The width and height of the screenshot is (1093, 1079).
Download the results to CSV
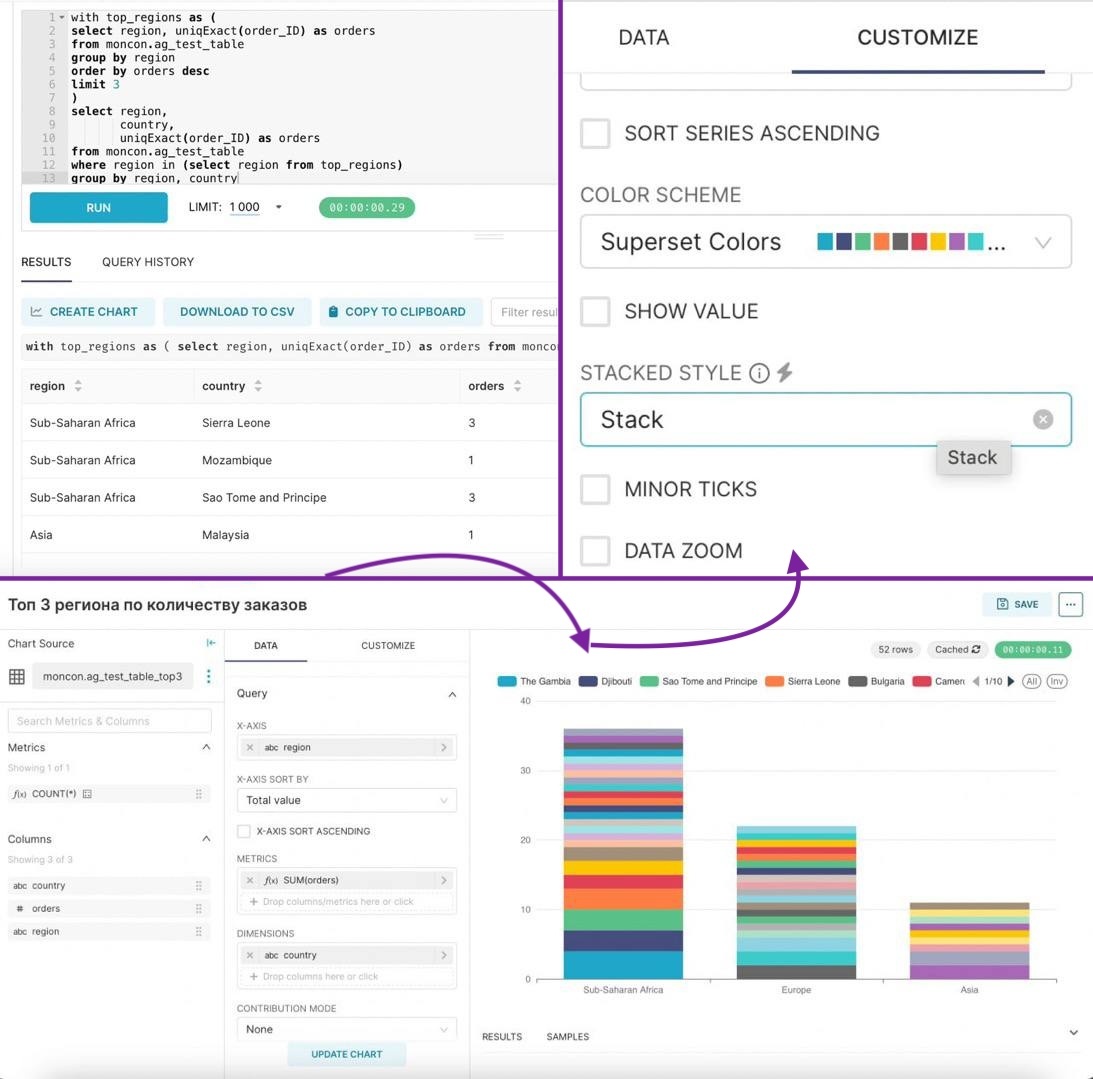(237, 312)
